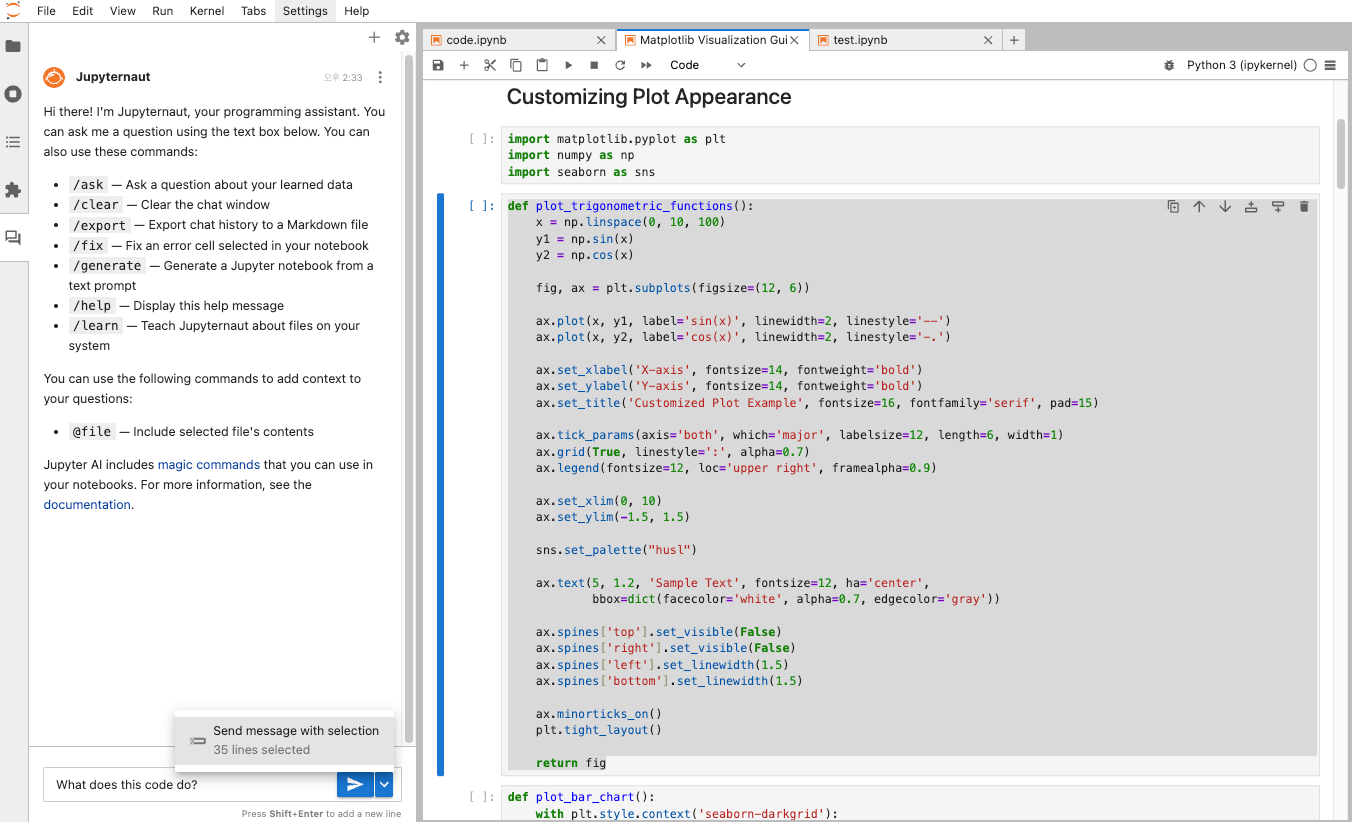Screen dimensions: 1352x822
Task: Delete the plot_trigonometric_functions cell
Action: coord(1303,205)
